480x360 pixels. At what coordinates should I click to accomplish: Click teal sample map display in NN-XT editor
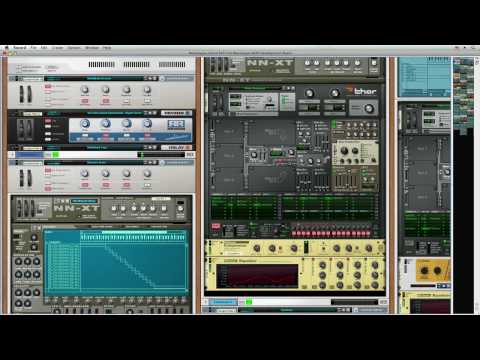point(116,262)
